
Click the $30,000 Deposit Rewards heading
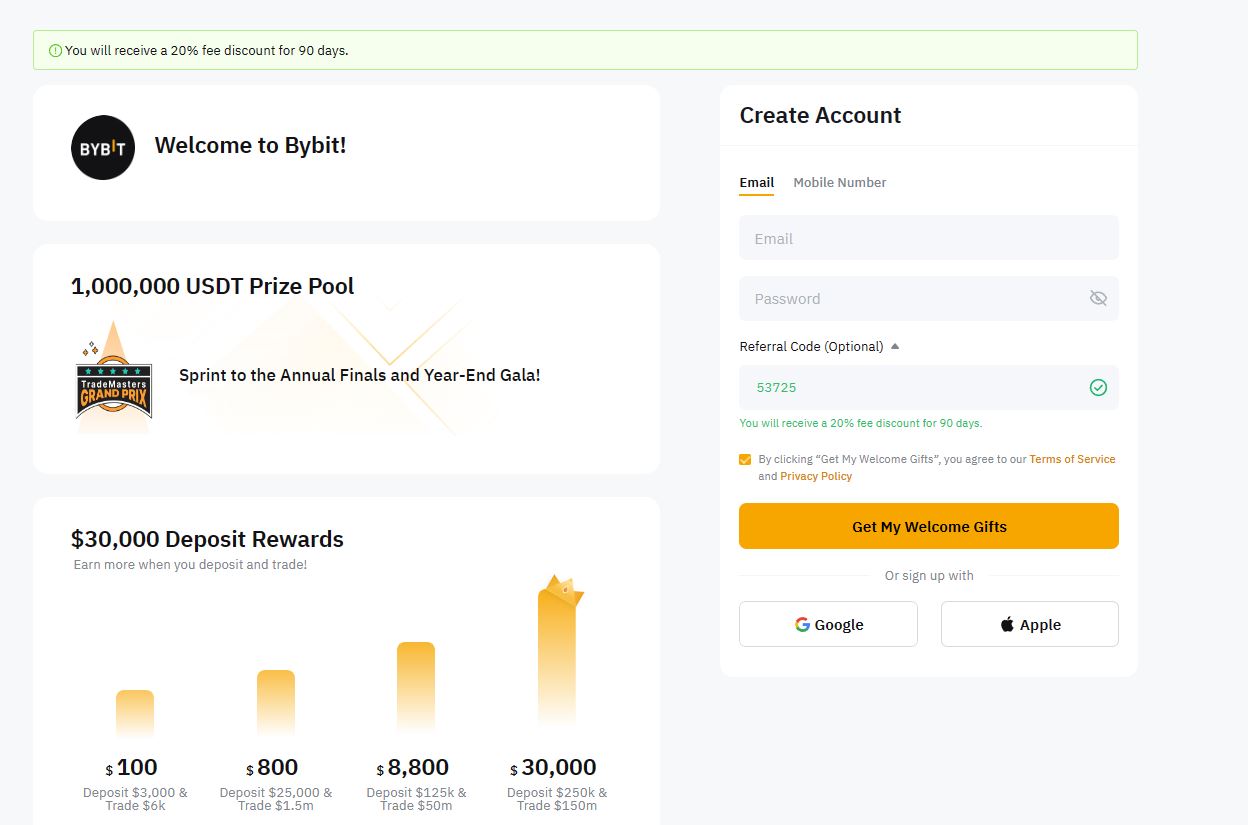pyautogui.click(x=207, y=539)
